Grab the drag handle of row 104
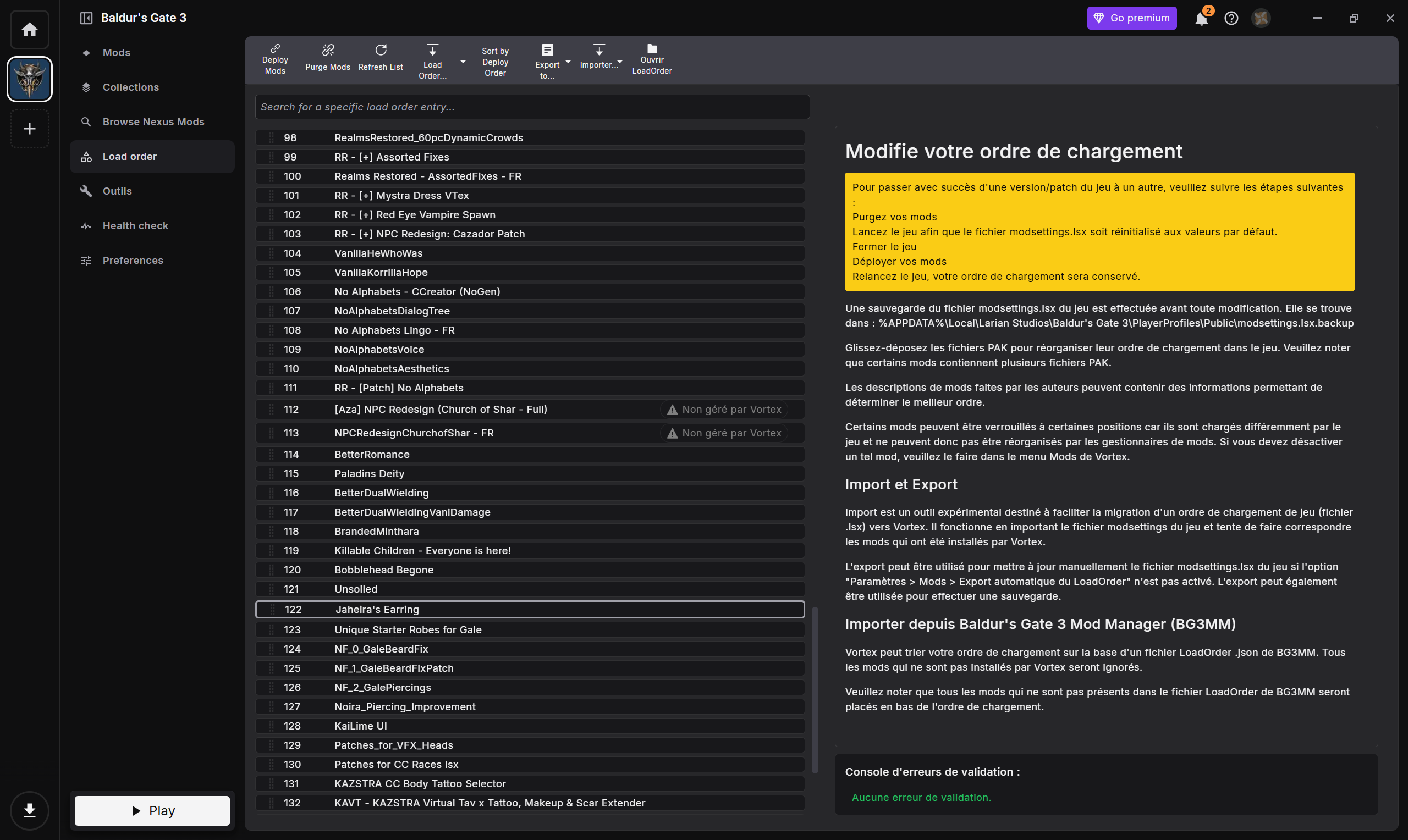 (x=272, y=253)
